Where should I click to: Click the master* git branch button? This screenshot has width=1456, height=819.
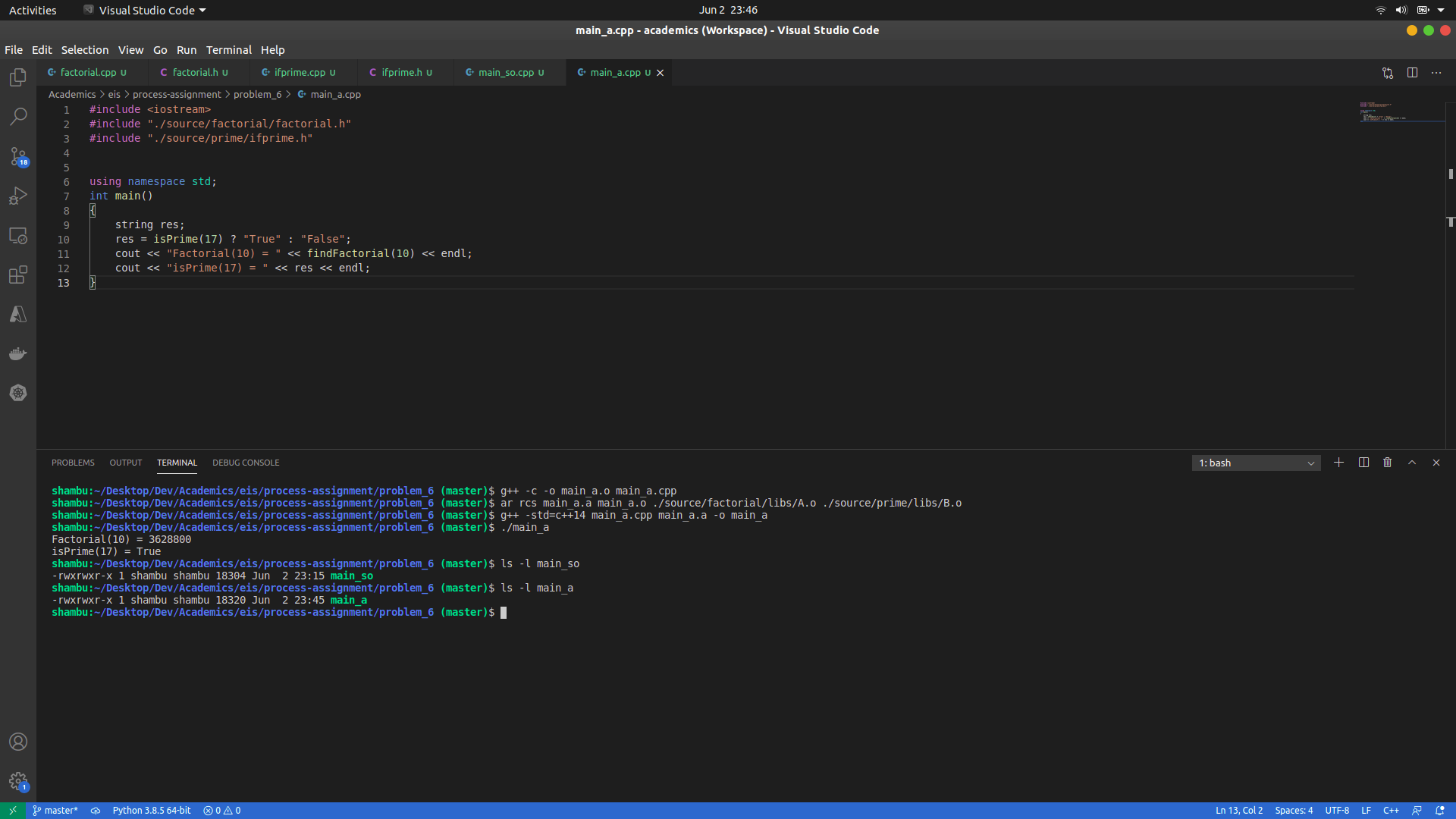55,811
